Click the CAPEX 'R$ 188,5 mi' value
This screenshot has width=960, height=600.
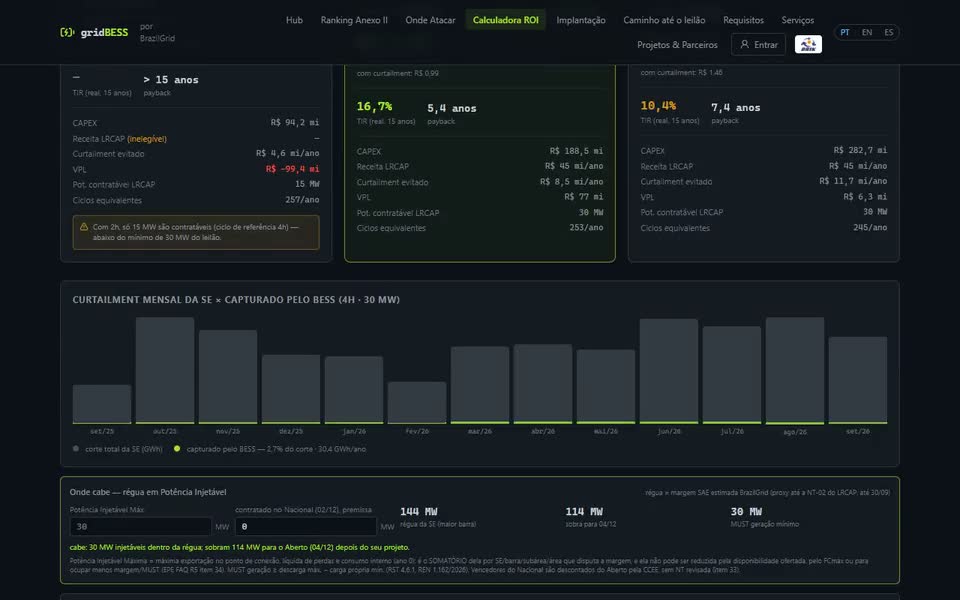[576, 151]
